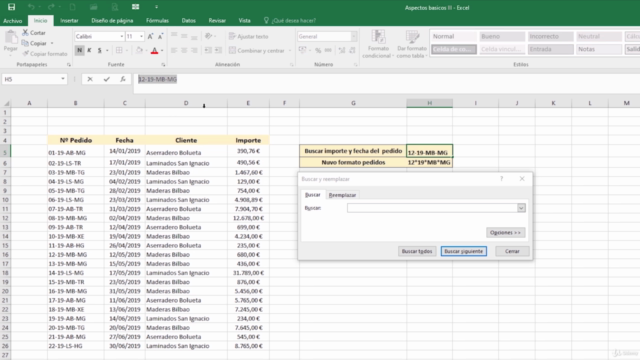Click the Name Box showing H5

coord(31,79)
